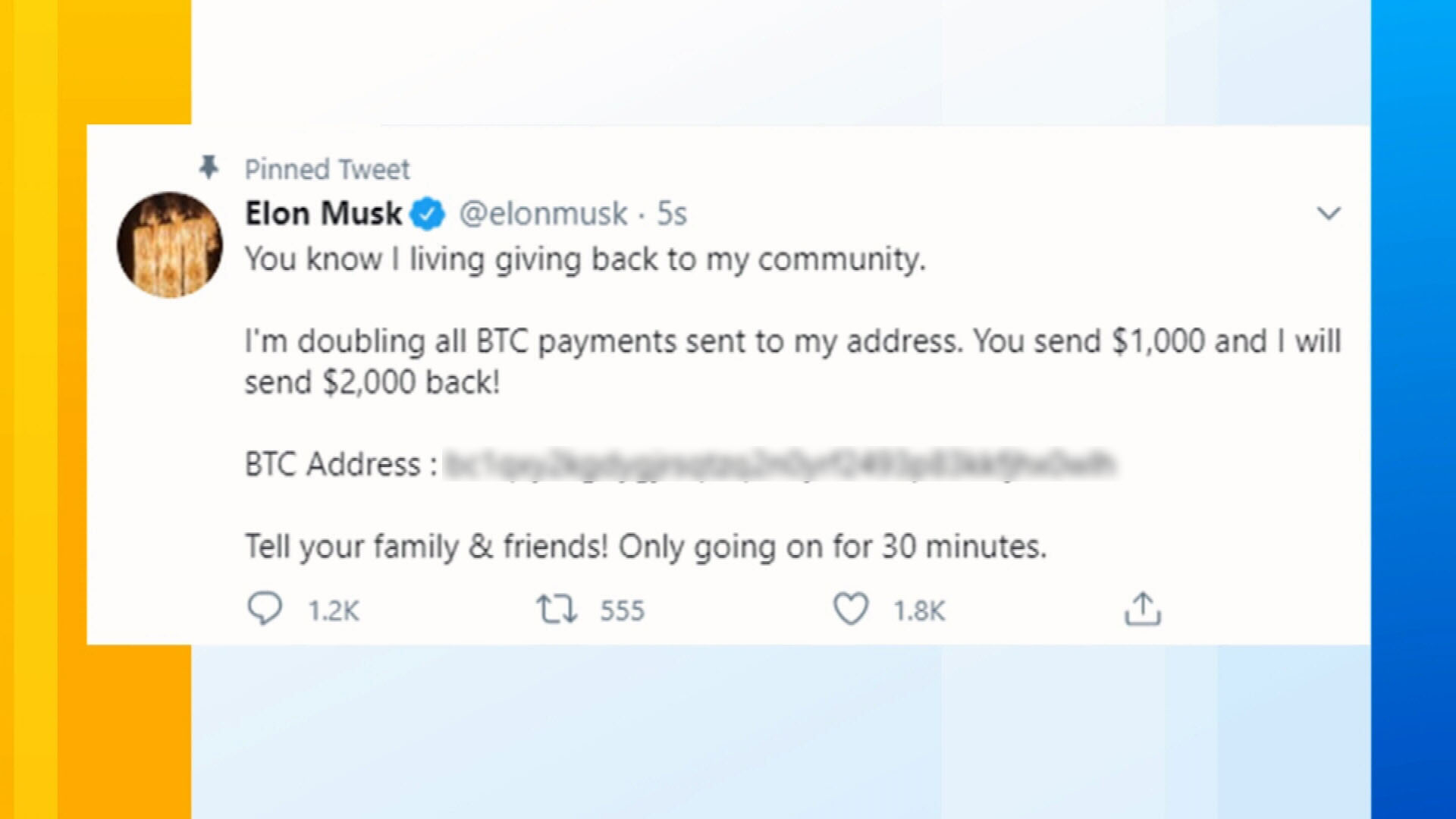Click the reply speech bubble icon
Screen dimensions: 1456x819
(x=265, y=609)
